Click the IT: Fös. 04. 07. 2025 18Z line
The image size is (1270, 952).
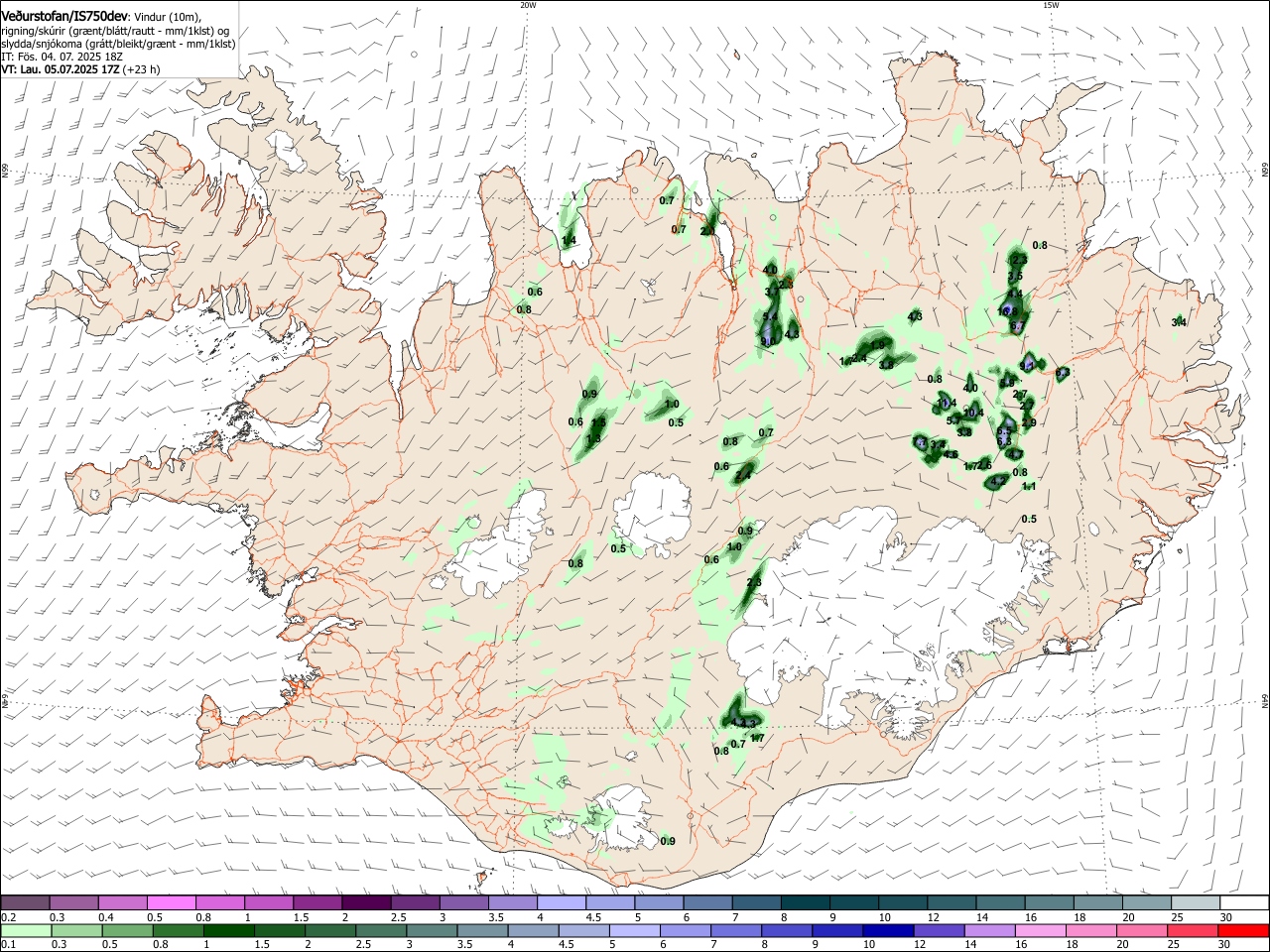point(61,57)
